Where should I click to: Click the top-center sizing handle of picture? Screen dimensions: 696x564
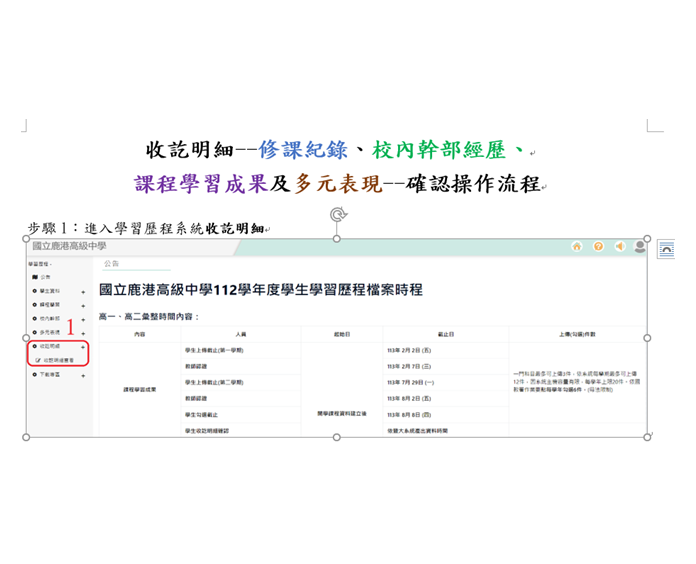tap(337, 239)
